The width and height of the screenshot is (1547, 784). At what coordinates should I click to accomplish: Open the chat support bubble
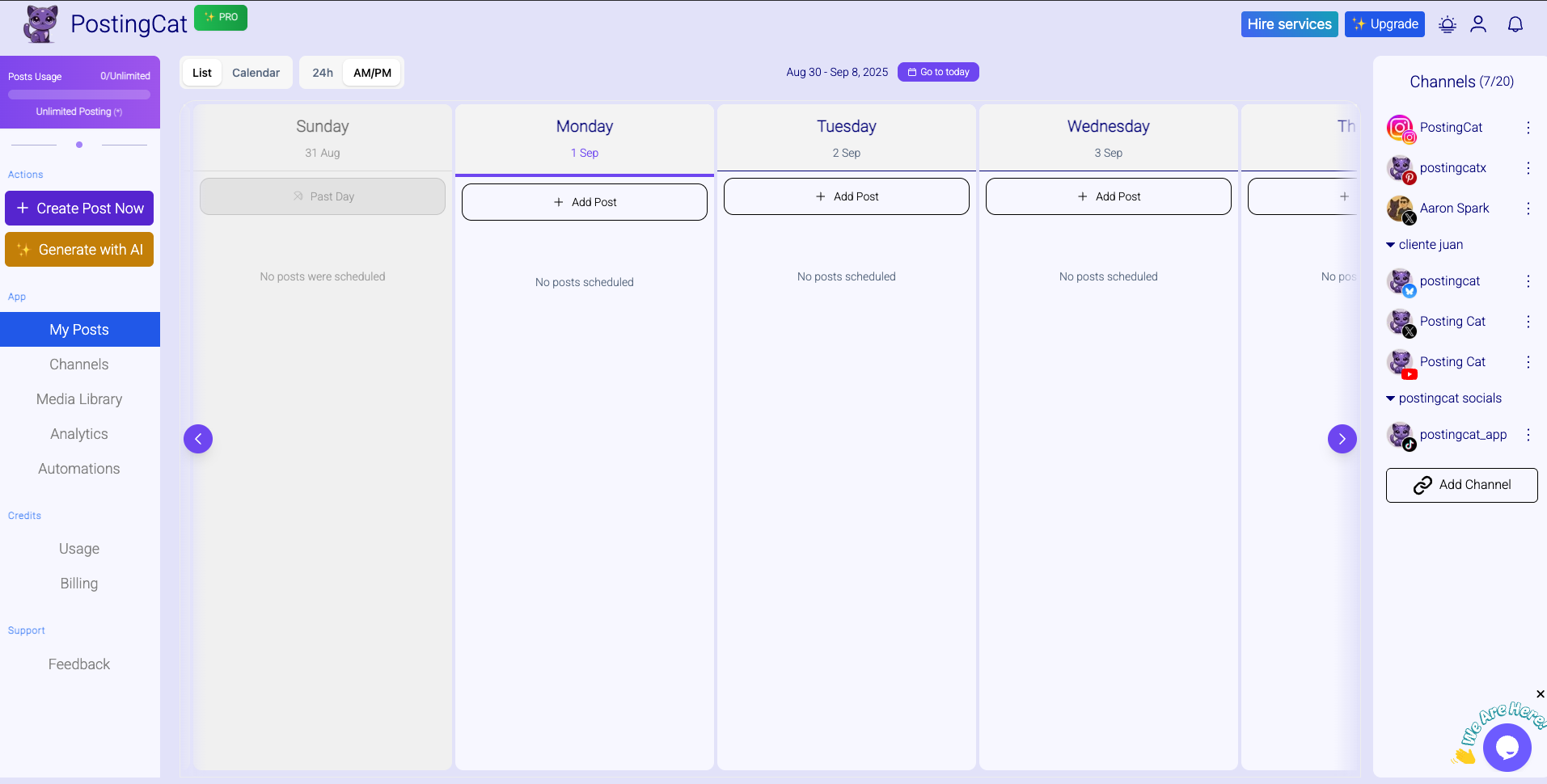click(1507, 748)
